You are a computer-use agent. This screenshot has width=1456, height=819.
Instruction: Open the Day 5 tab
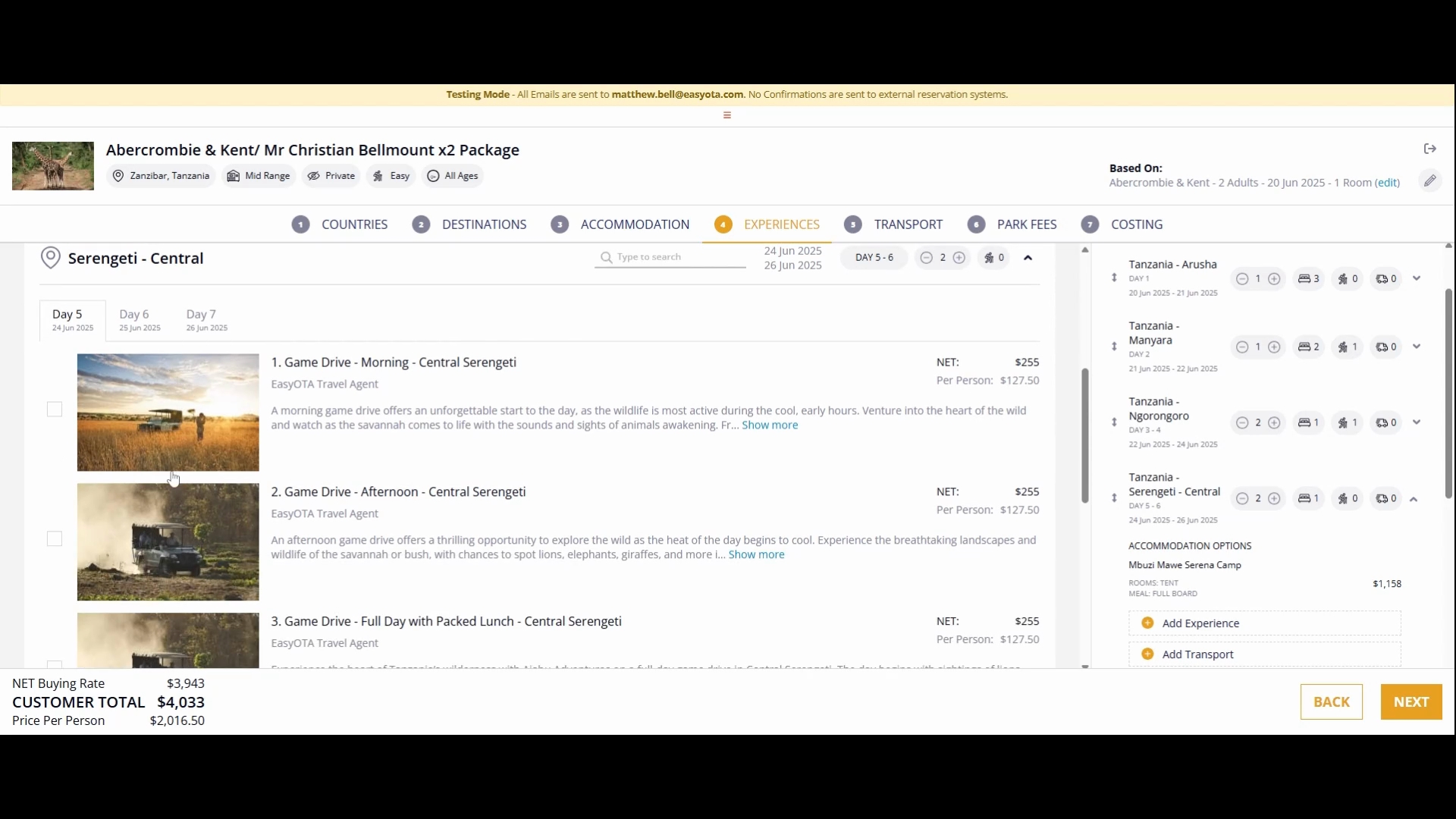point(73,320)
